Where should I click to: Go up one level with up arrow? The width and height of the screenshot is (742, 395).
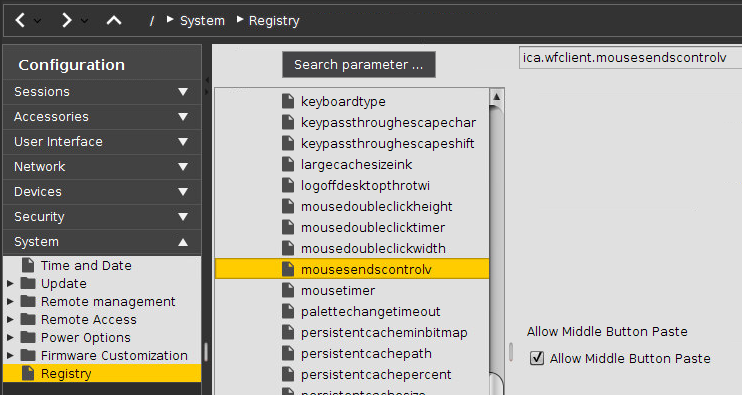114,20
